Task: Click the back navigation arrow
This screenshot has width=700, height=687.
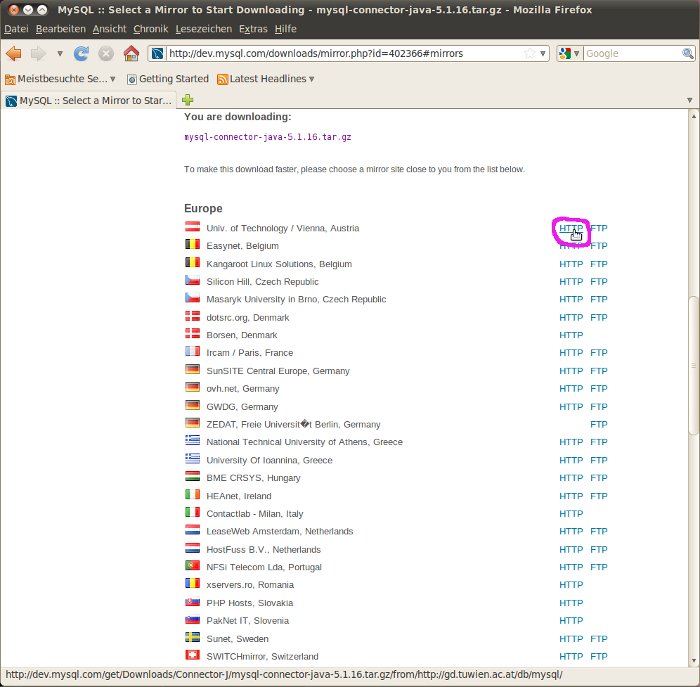Action: click(x=14, y=53)
